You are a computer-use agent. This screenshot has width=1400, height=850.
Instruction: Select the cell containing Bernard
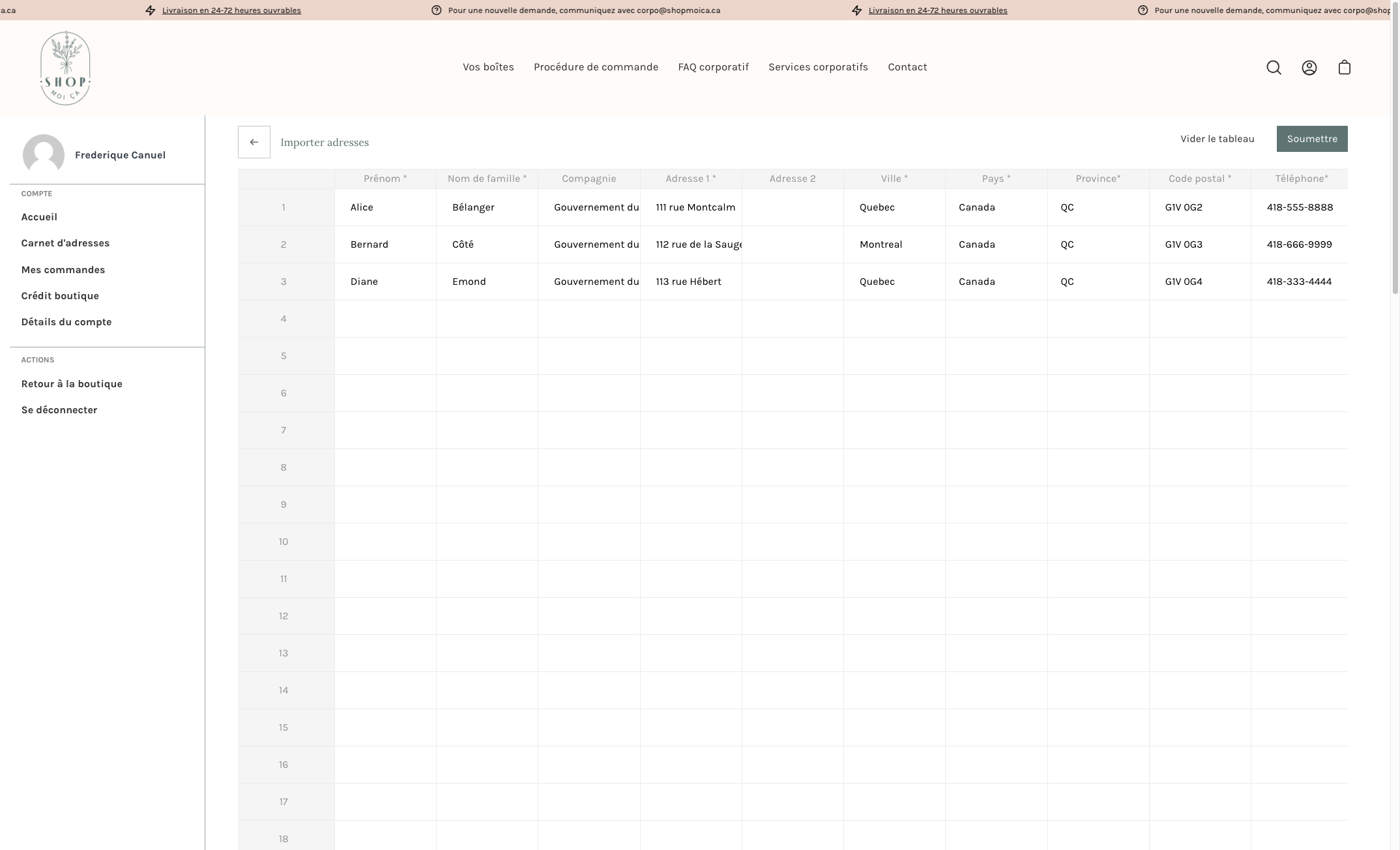(x=385, y=244)
